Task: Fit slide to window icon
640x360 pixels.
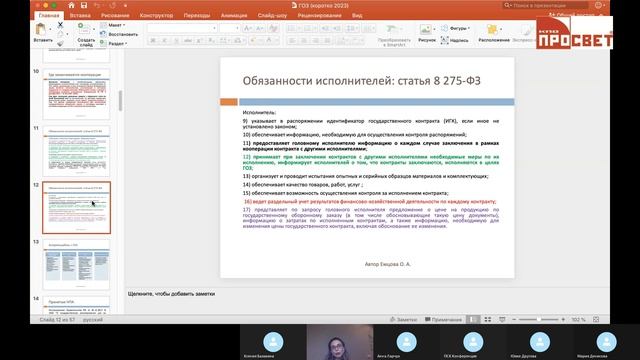Action: [596, 320]
